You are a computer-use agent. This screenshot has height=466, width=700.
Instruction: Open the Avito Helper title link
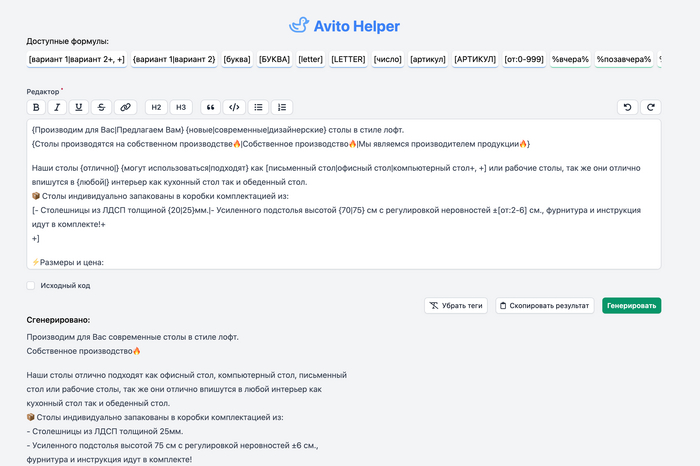(357, 26)
